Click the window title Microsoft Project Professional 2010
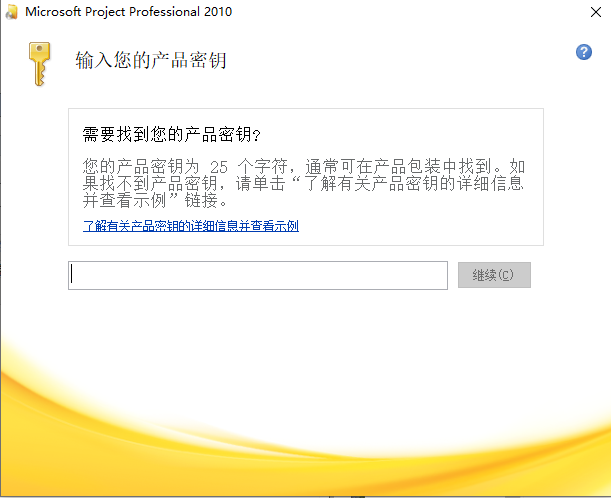611x498 pixels. tap(129, 12)
